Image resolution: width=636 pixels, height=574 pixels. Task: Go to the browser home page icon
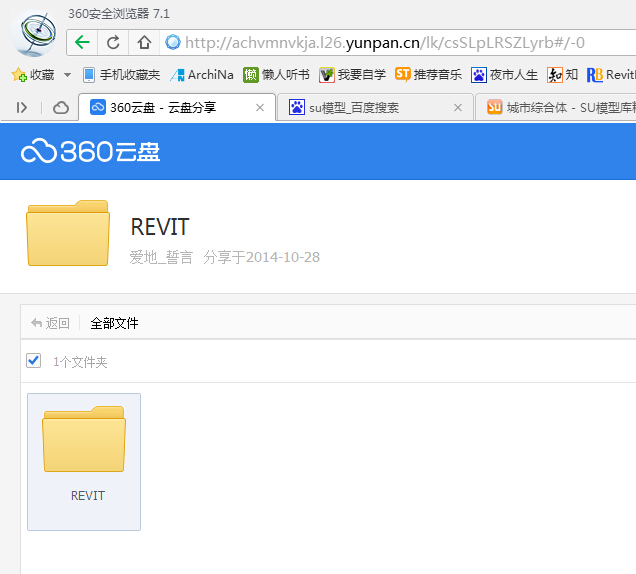(x=144, y=42)
